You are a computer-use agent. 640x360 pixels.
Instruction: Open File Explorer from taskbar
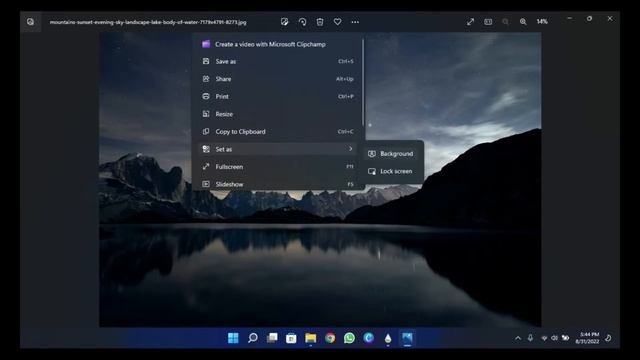tap(311, 338)
